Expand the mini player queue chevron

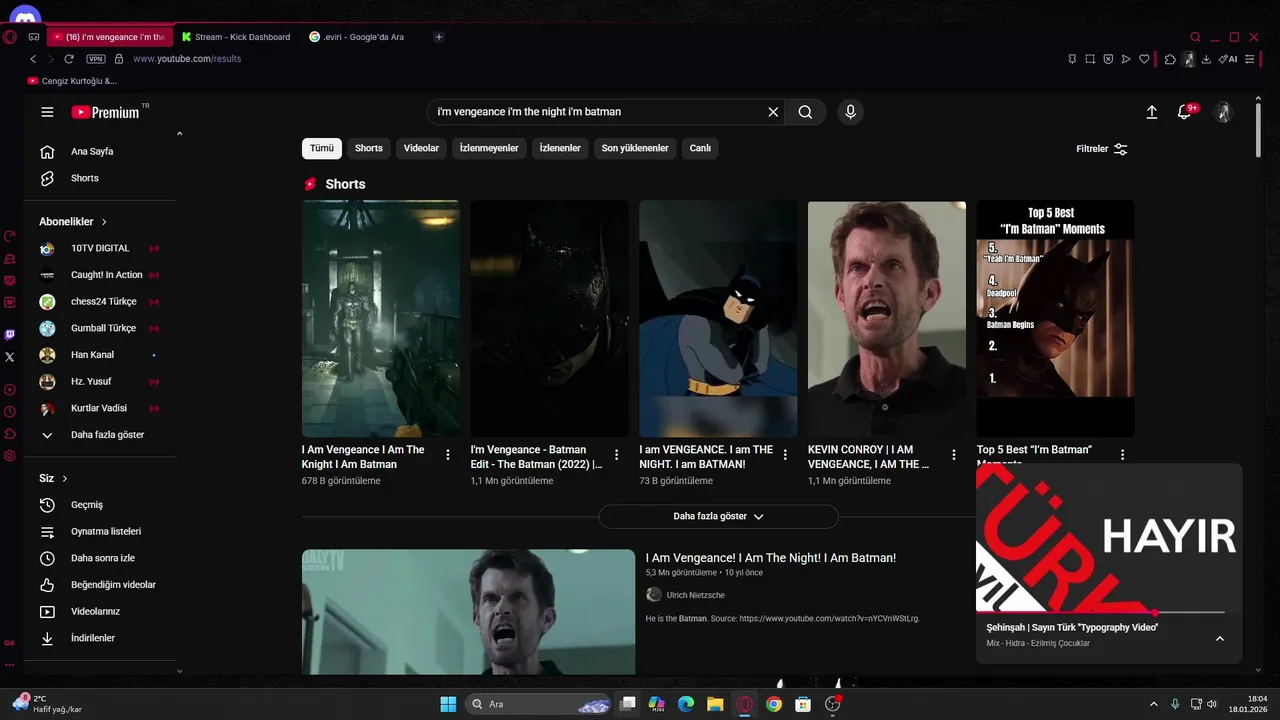1220,639
